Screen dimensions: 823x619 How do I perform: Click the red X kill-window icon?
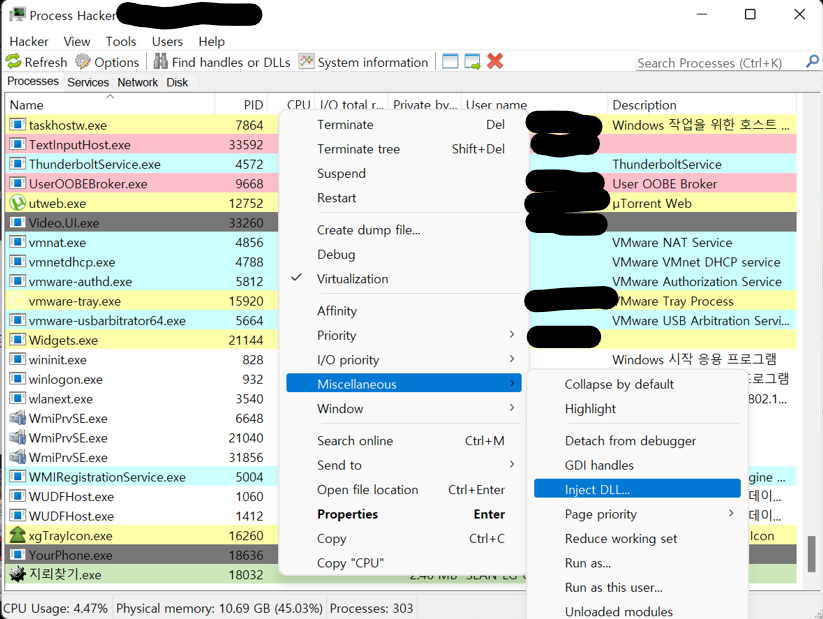click(494, 61)
